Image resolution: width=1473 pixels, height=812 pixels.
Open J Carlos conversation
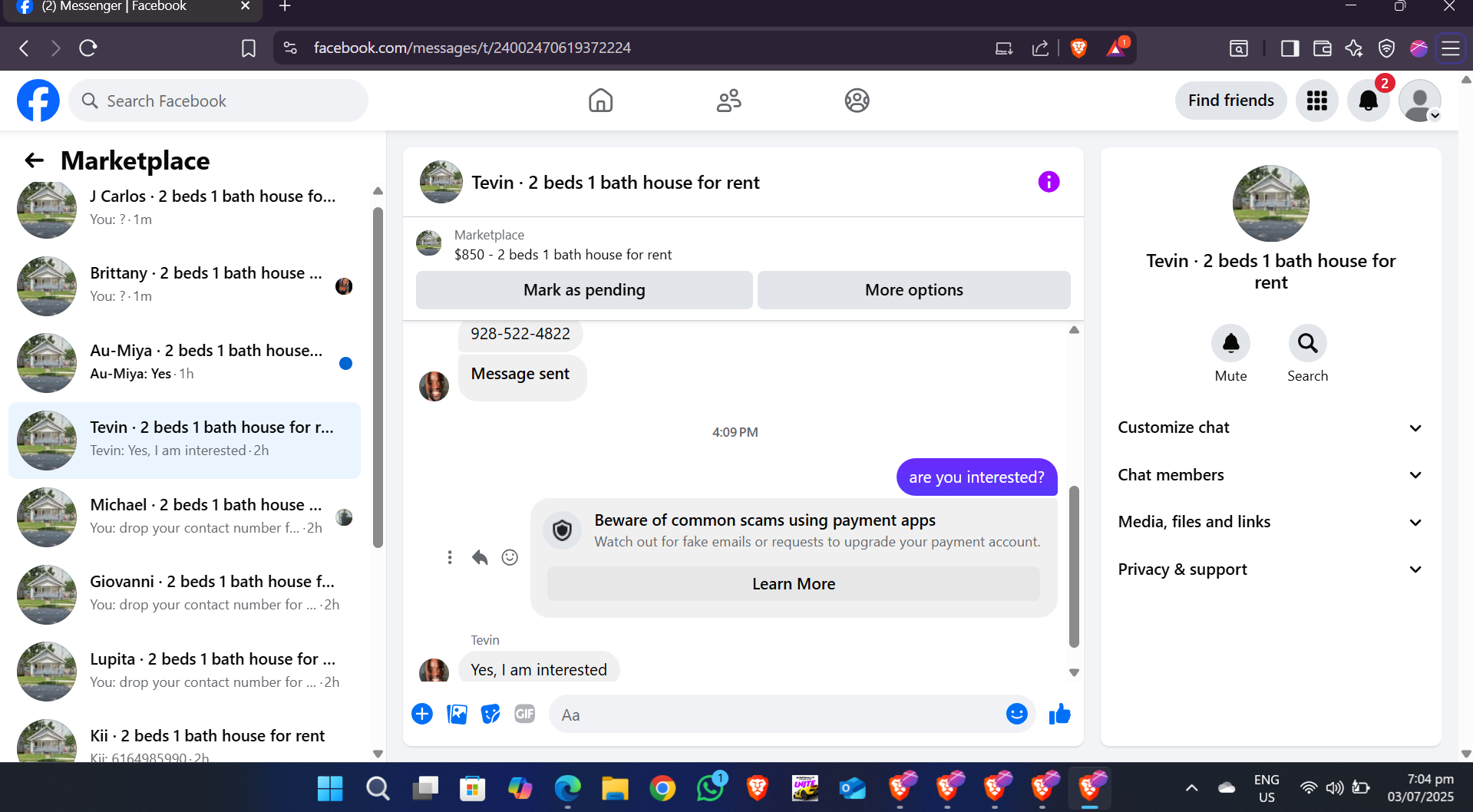click(x=184, y=208)
